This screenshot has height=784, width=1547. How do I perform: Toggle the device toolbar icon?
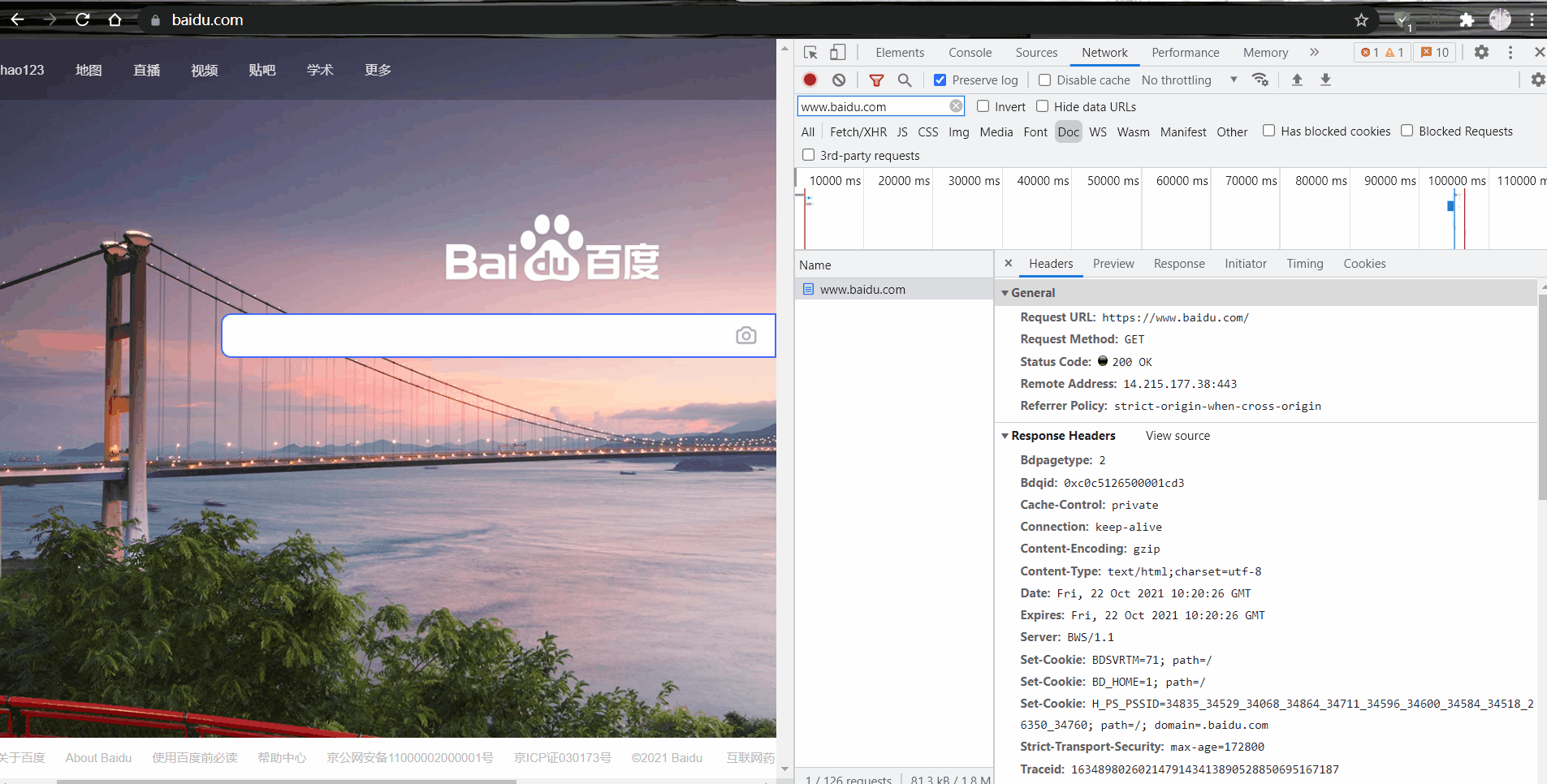pos(837,53)
